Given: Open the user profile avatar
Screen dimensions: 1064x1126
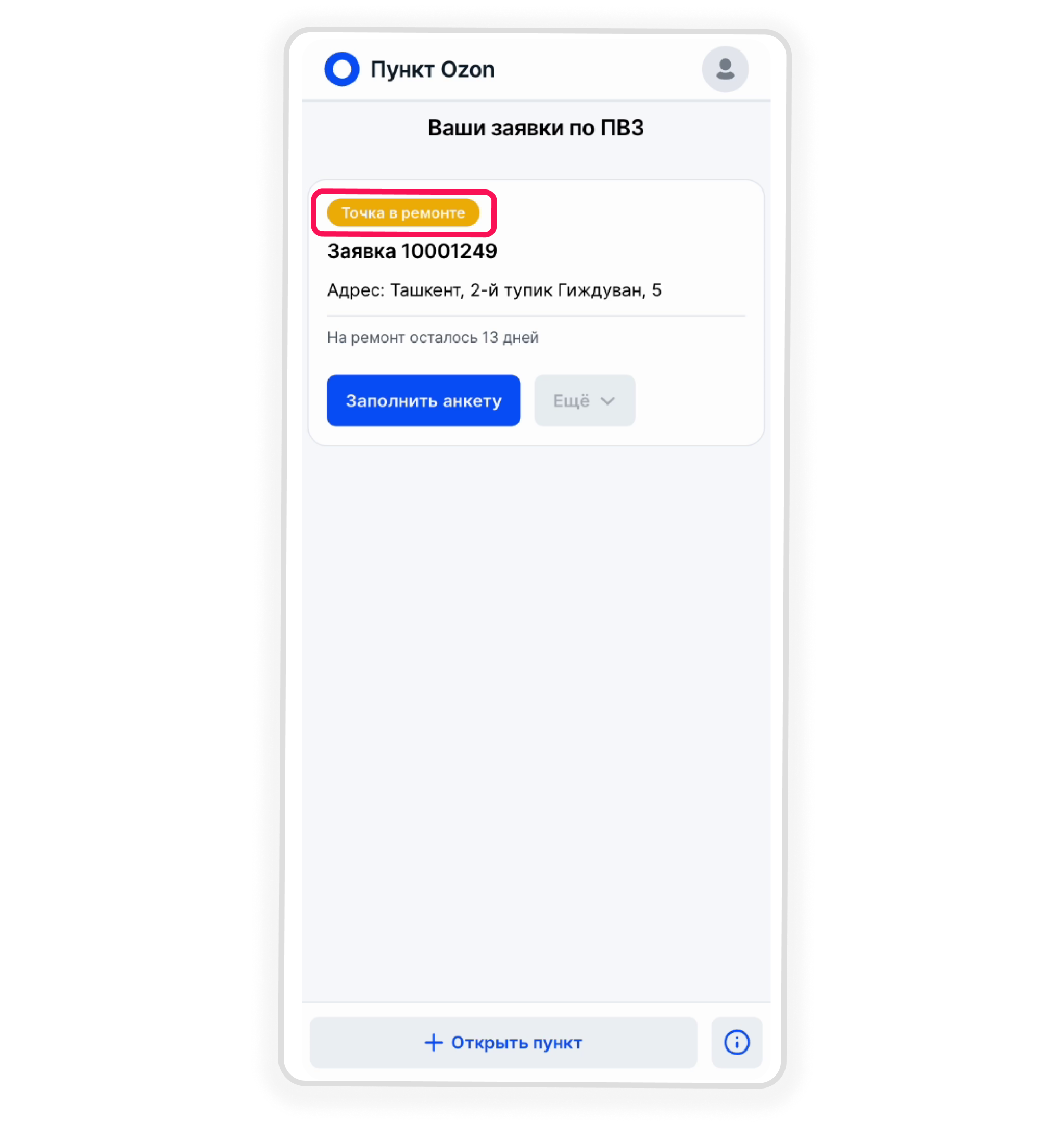Looking at the screenshot, I should coord(725,69).
